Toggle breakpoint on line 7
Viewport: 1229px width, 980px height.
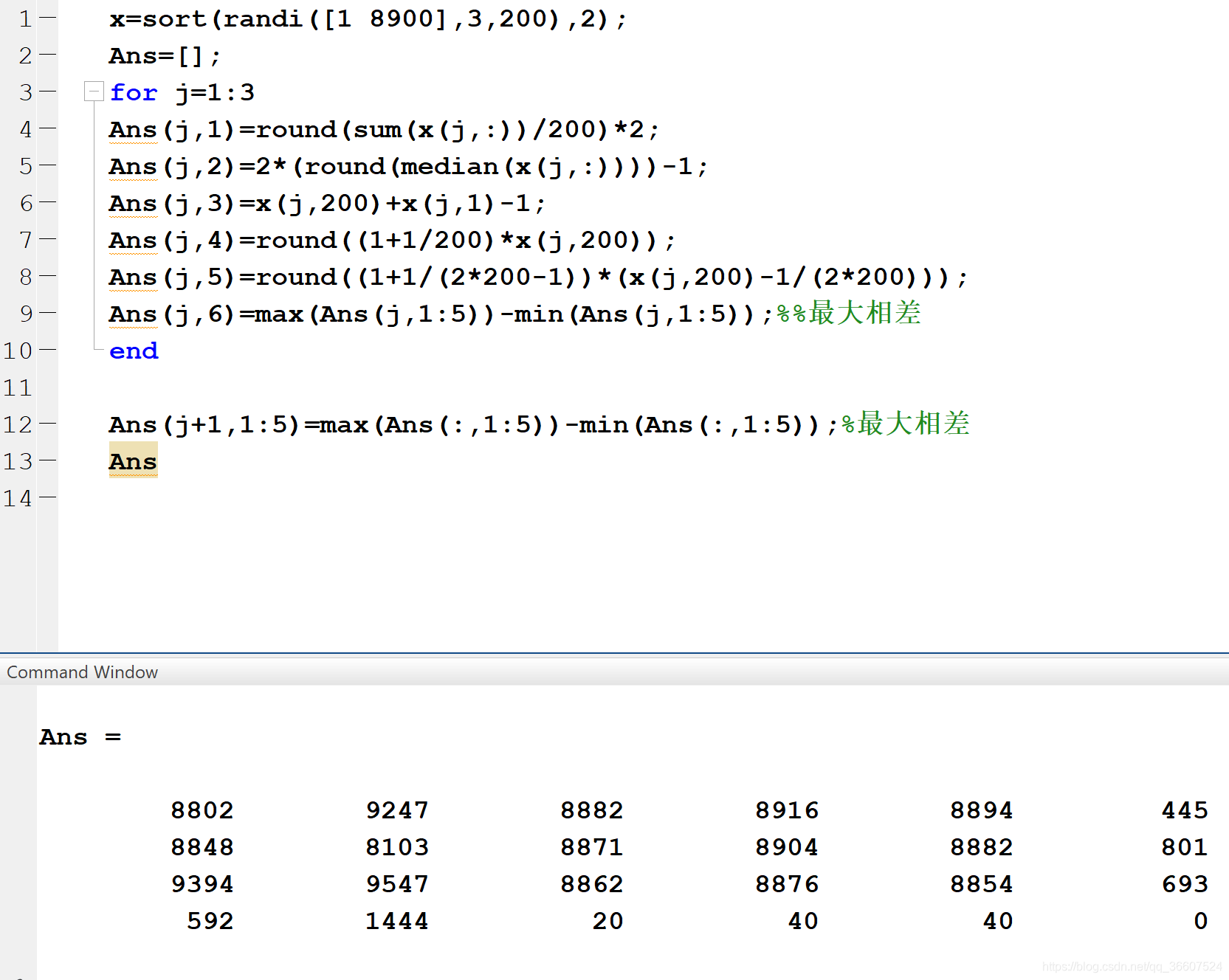[47, 238]
